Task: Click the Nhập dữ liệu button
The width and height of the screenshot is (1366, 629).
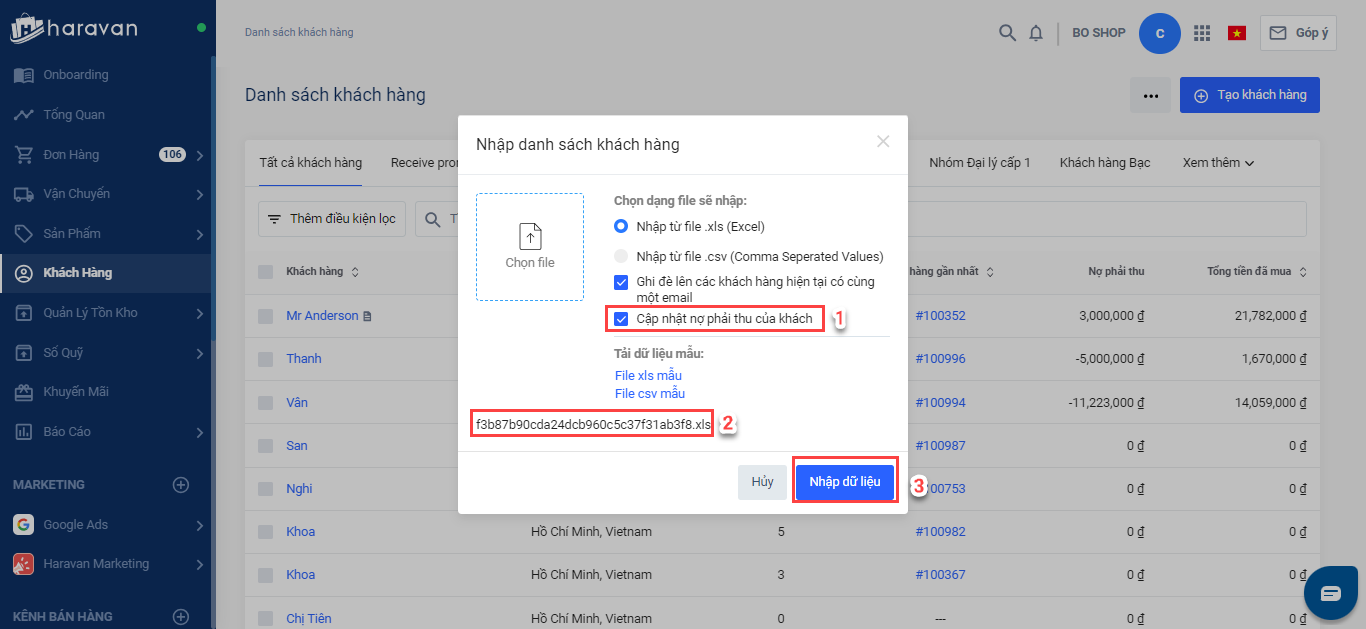Action: tap(845, 482)
